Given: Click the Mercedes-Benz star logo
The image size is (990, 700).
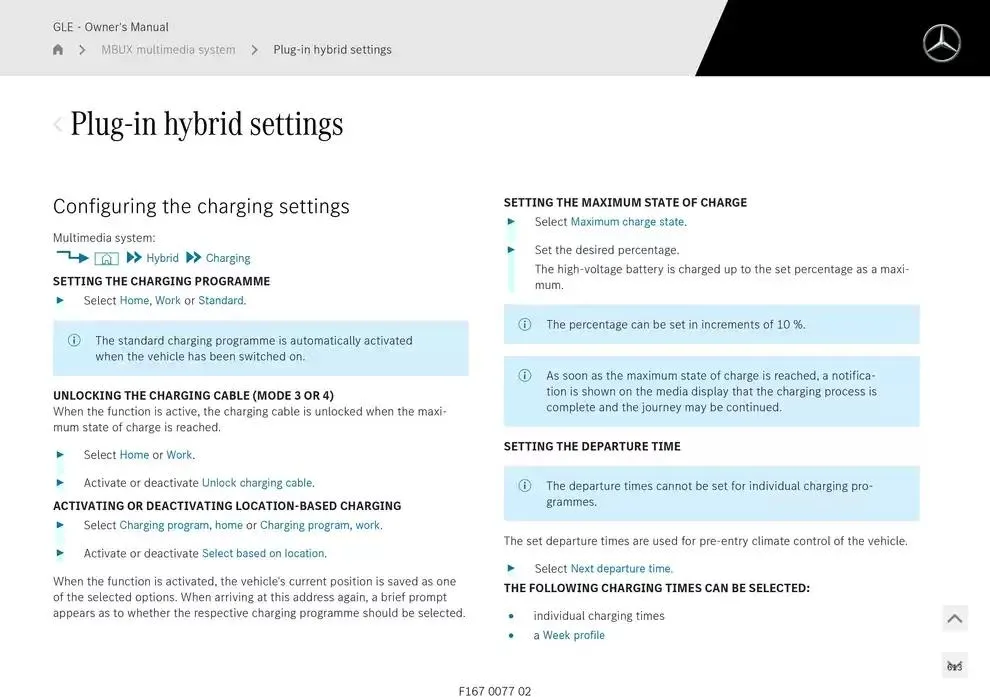Looking at the screenshot, I should (x=941, y=43).
